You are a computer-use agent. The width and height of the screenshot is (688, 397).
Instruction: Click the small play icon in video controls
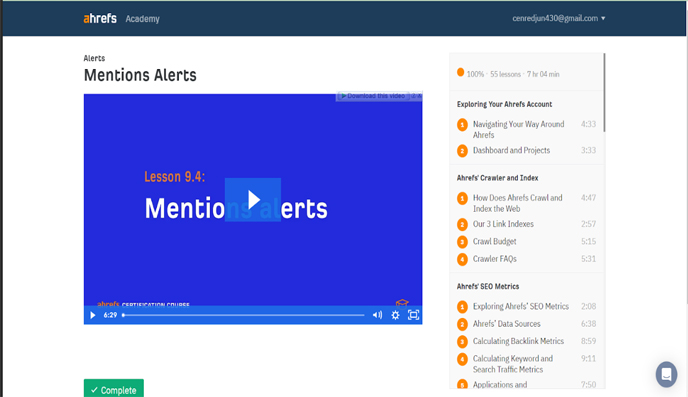[93, 315]
